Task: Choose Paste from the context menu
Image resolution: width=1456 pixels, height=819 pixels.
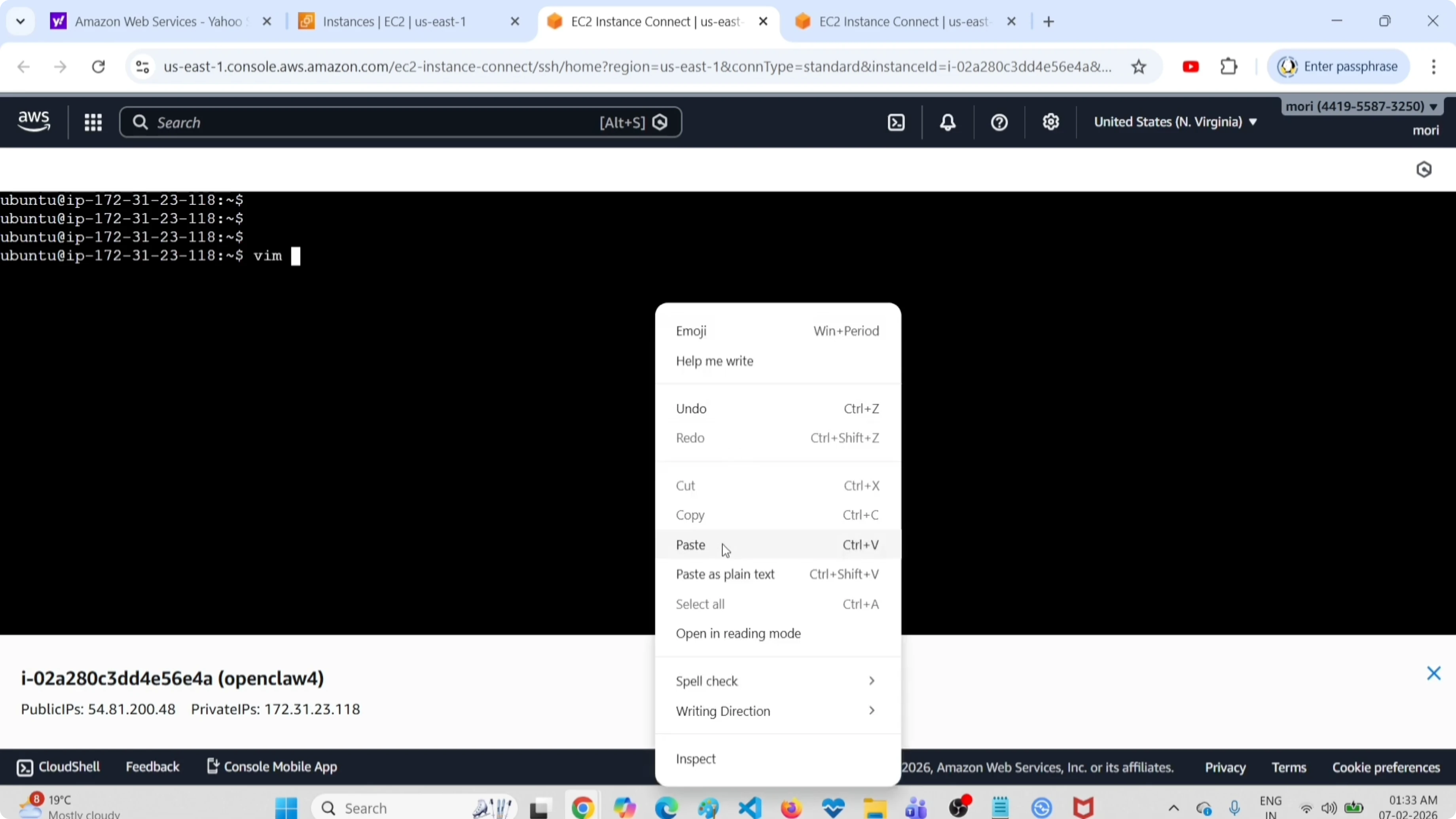Action: coord(691,545)
